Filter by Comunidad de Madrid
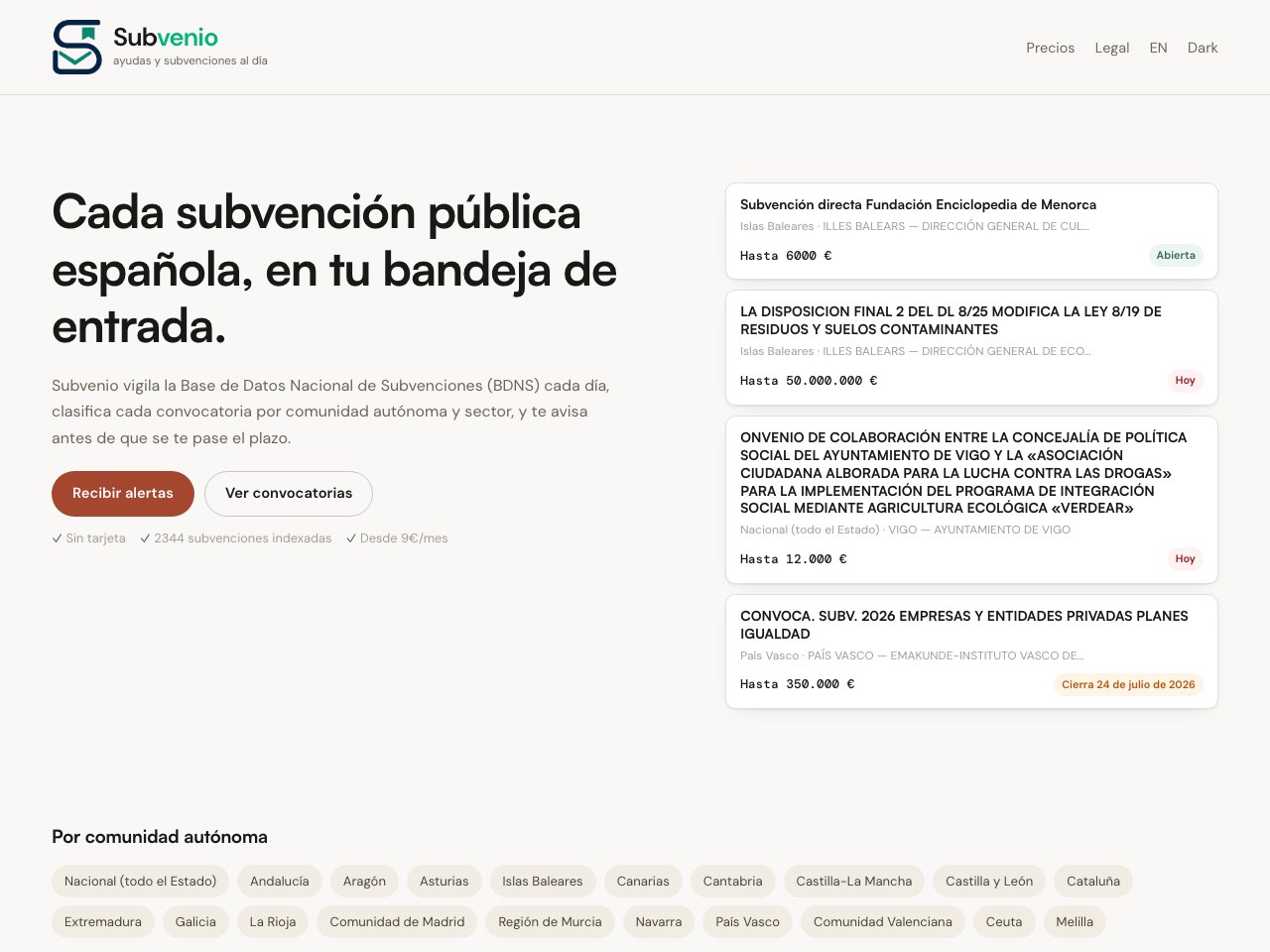 pyautogui.click(x=397, y=922)
